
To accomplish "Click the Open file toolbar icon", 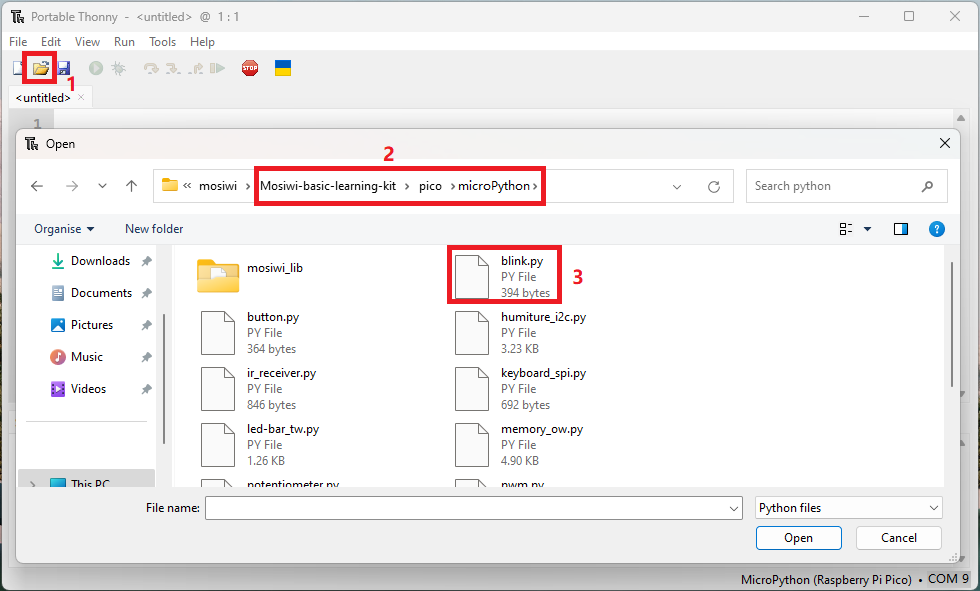I will pos(41,68).
